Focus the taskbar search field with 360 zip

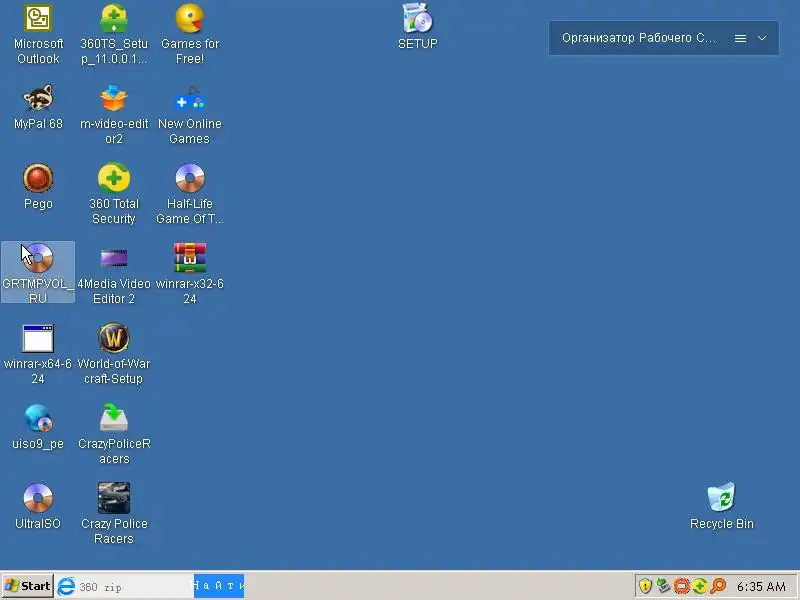coord(135,587)
